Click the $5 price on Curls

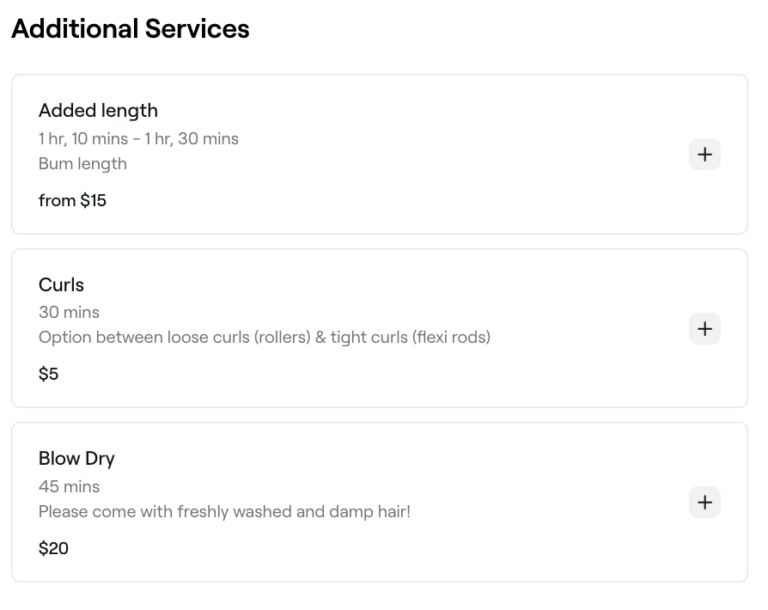tap(49, 375)
